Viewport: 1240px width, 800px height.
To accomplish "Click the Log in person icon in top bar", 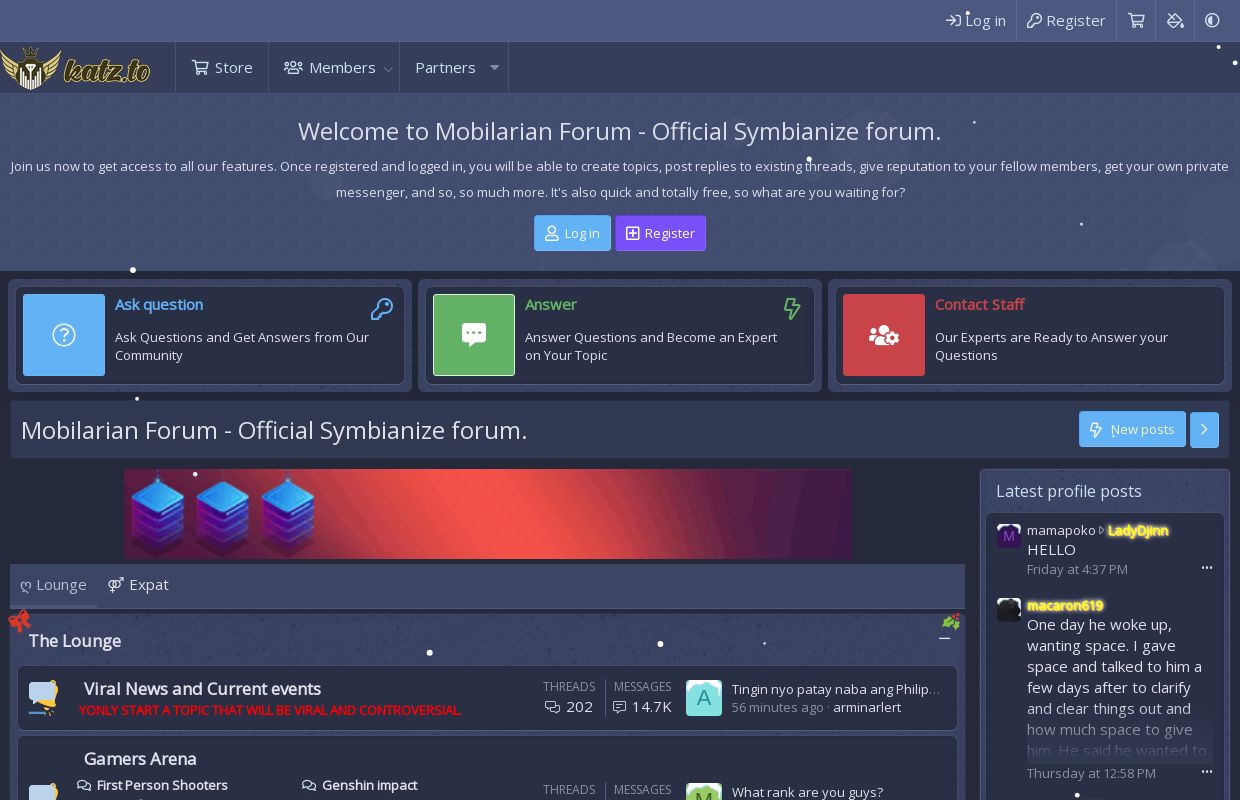I will pos(953,20).
